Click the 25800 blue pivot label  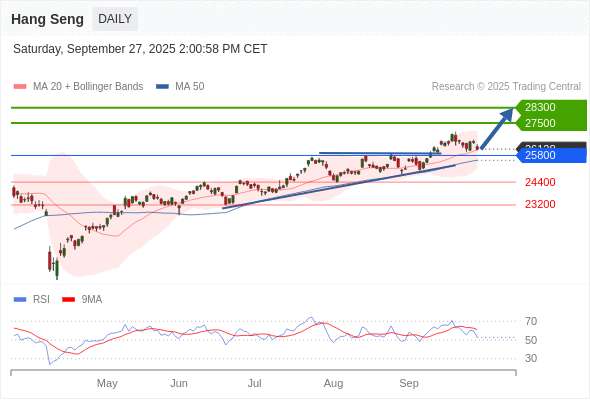coord(551,155)
